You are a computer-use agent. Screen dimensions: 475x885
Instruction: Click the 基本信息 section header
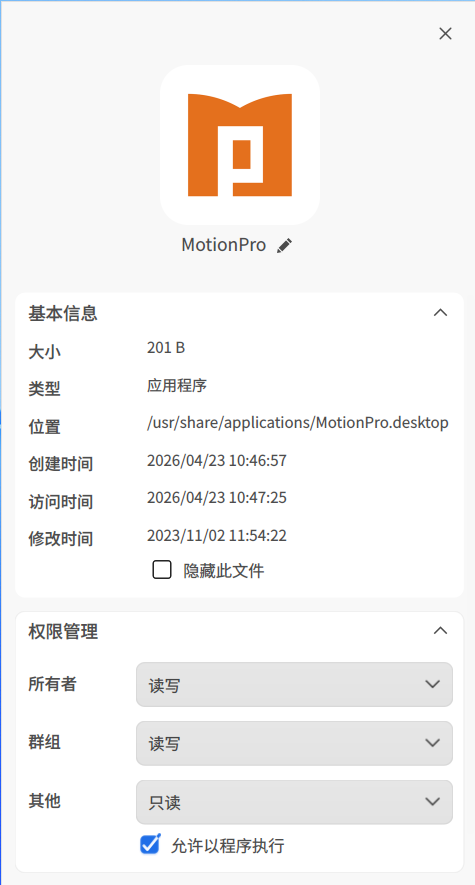coord(63,313)
